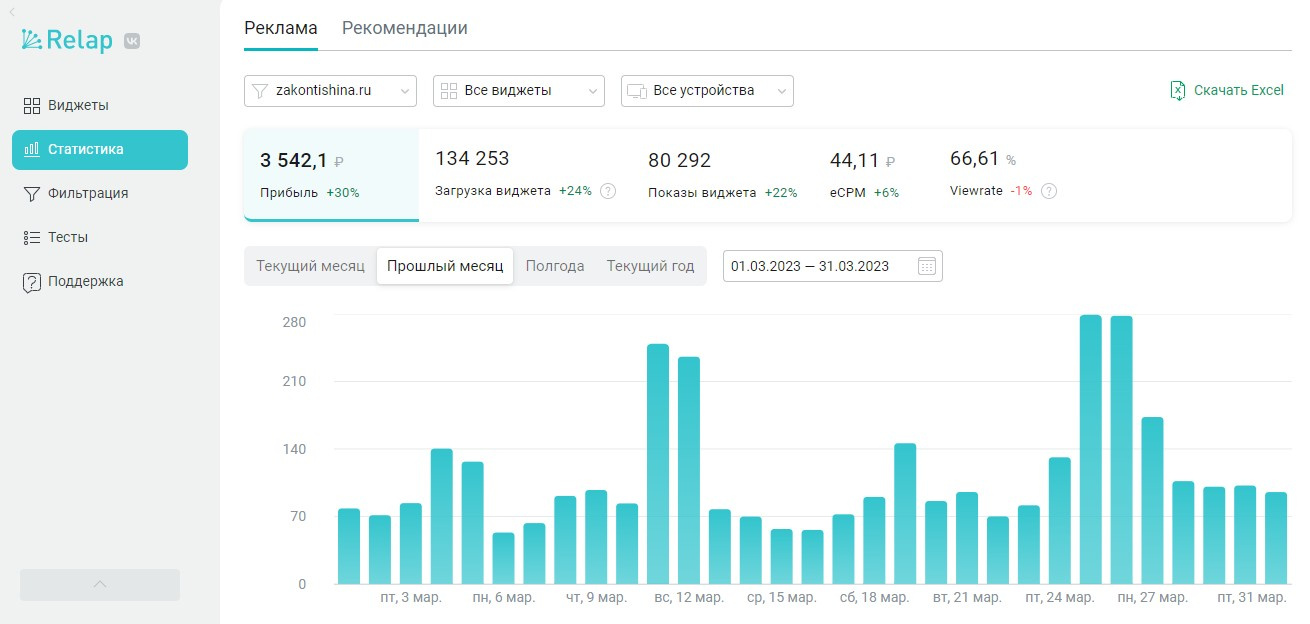Open the Виджеты section in sidebar

pos(100,105)
